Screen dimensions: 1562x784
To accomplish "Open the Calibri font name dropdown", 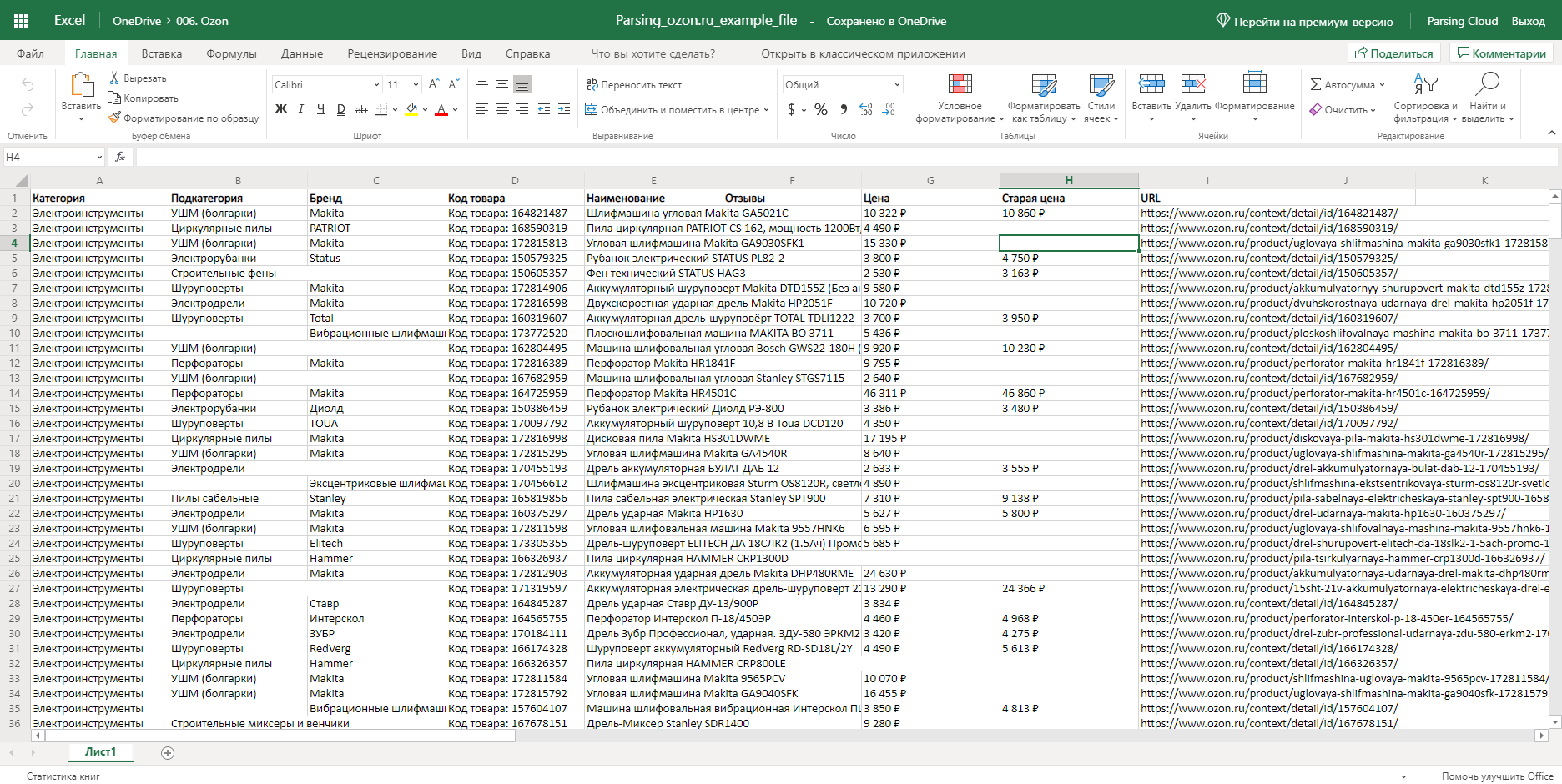I will click(376, 85).
